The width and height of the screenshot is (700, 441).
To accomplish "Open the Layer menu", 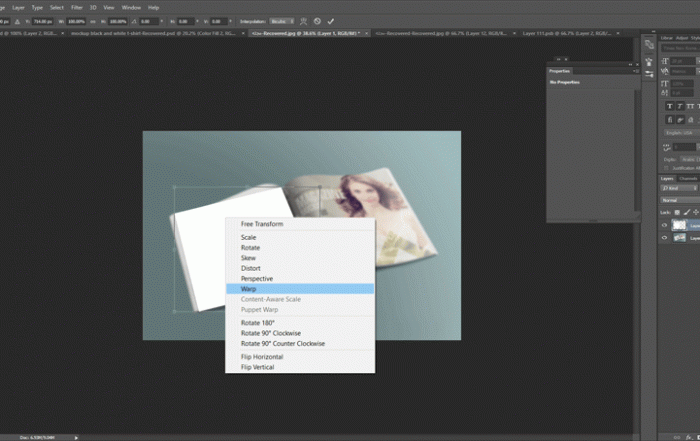I will pos(18,8).
